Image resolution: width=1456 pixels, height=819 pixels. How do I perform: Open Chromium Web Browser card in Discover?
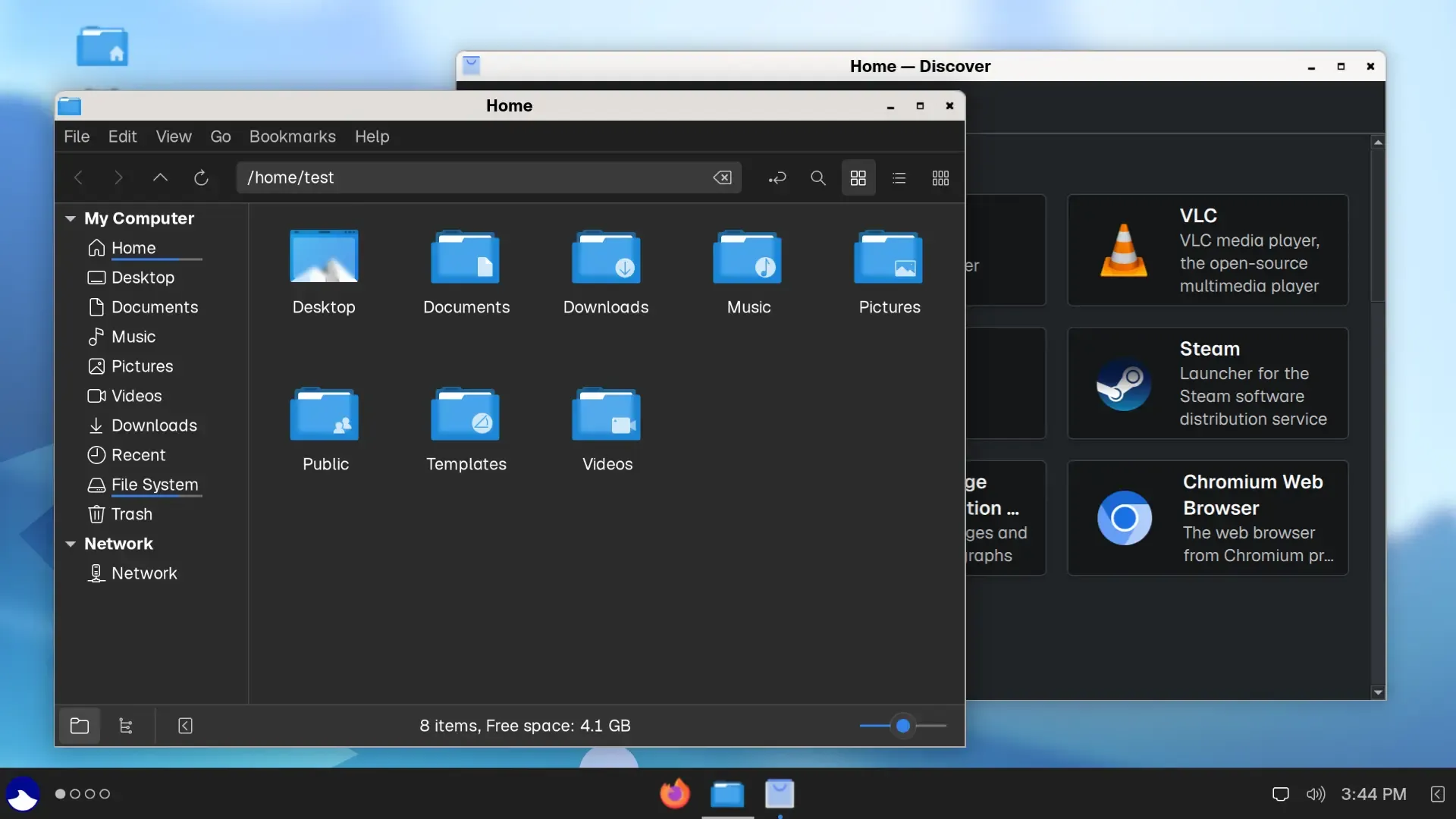coord(1208,518)
